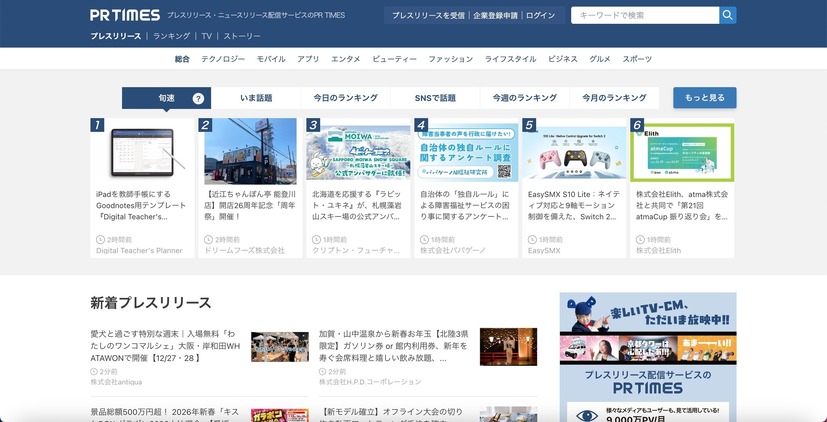The image size is (827, 422).
Task: Open the MOIWA ski resort article image
Action: [x=358, y=151]
